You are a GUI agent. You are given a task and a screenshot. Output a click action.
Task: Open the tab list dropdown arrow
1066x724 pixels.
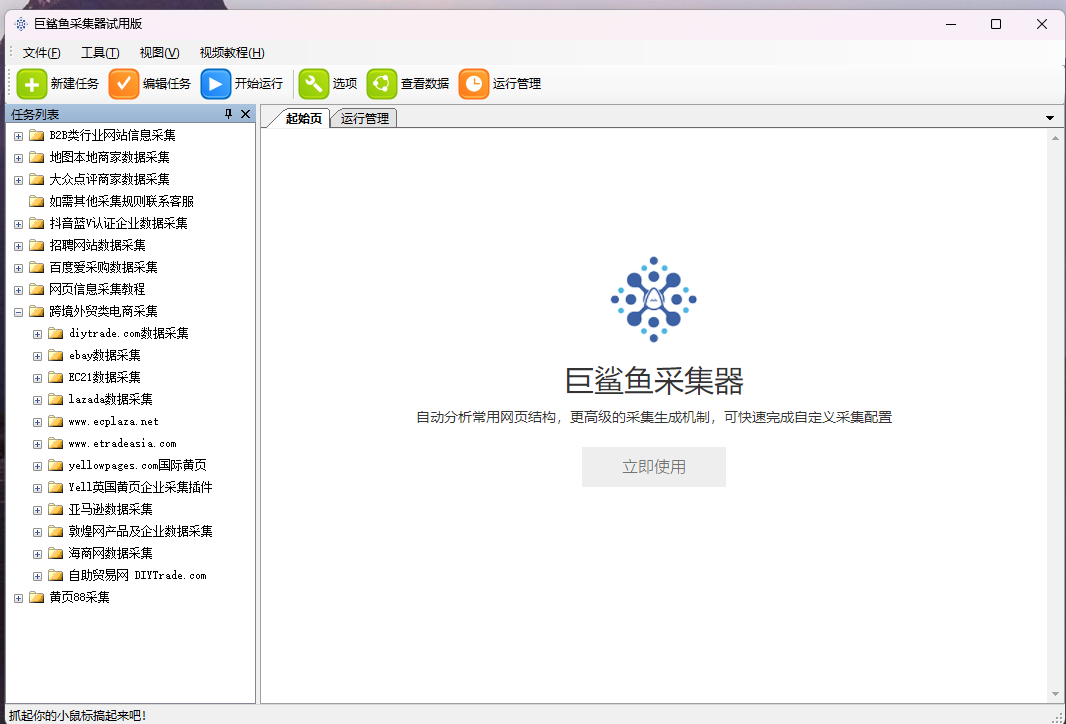(1050, 118)
